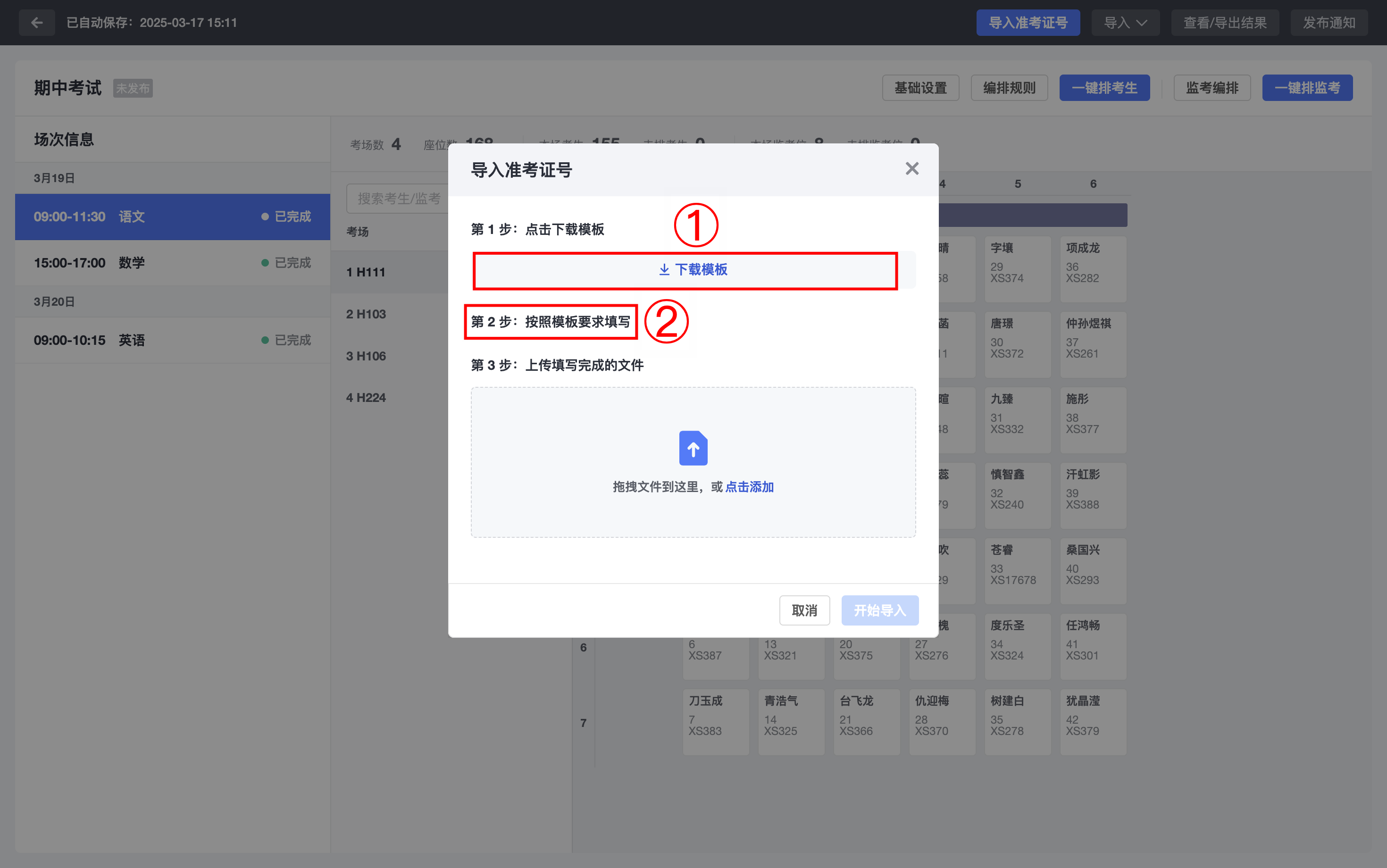Viewport: 1387px width, 868px height.
Task: Click 一键排监考 button
Action: click(x=1307, y=88)
